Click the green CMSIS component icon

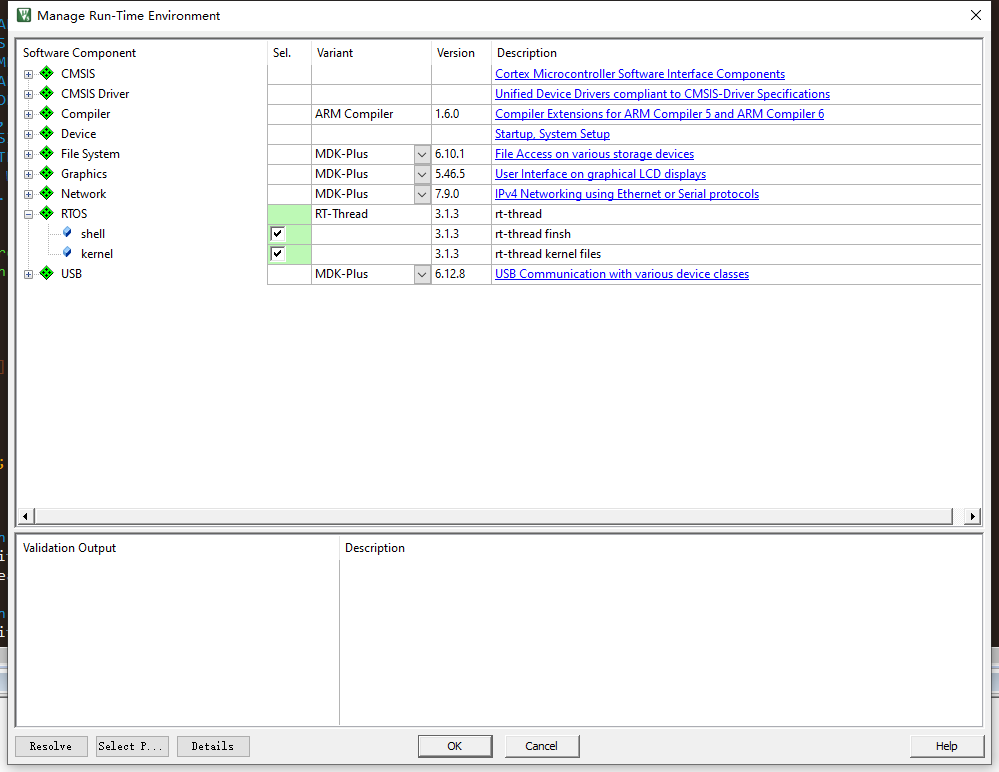(x=46, y=73)
